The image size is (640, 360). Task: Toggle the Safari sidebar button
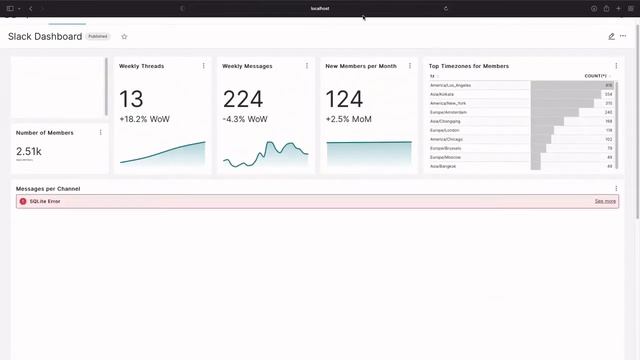point(10,8)
